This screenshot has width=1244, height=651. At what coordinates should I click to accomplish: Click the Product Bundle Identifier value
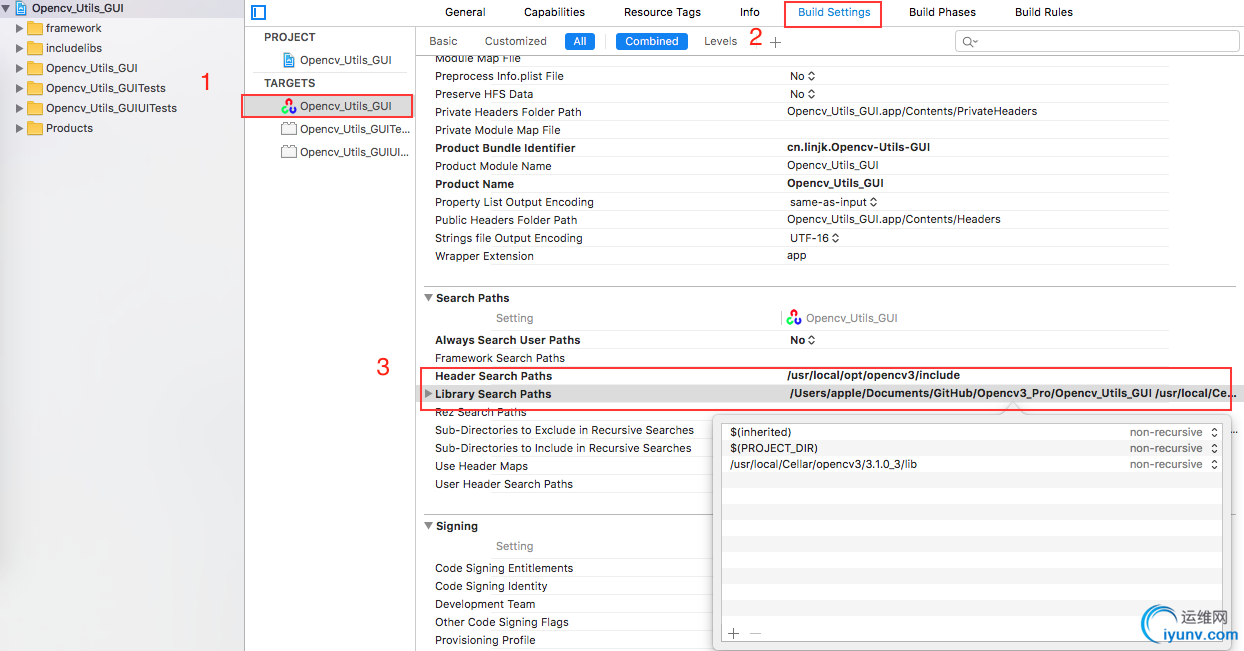(x=858, y=148)
